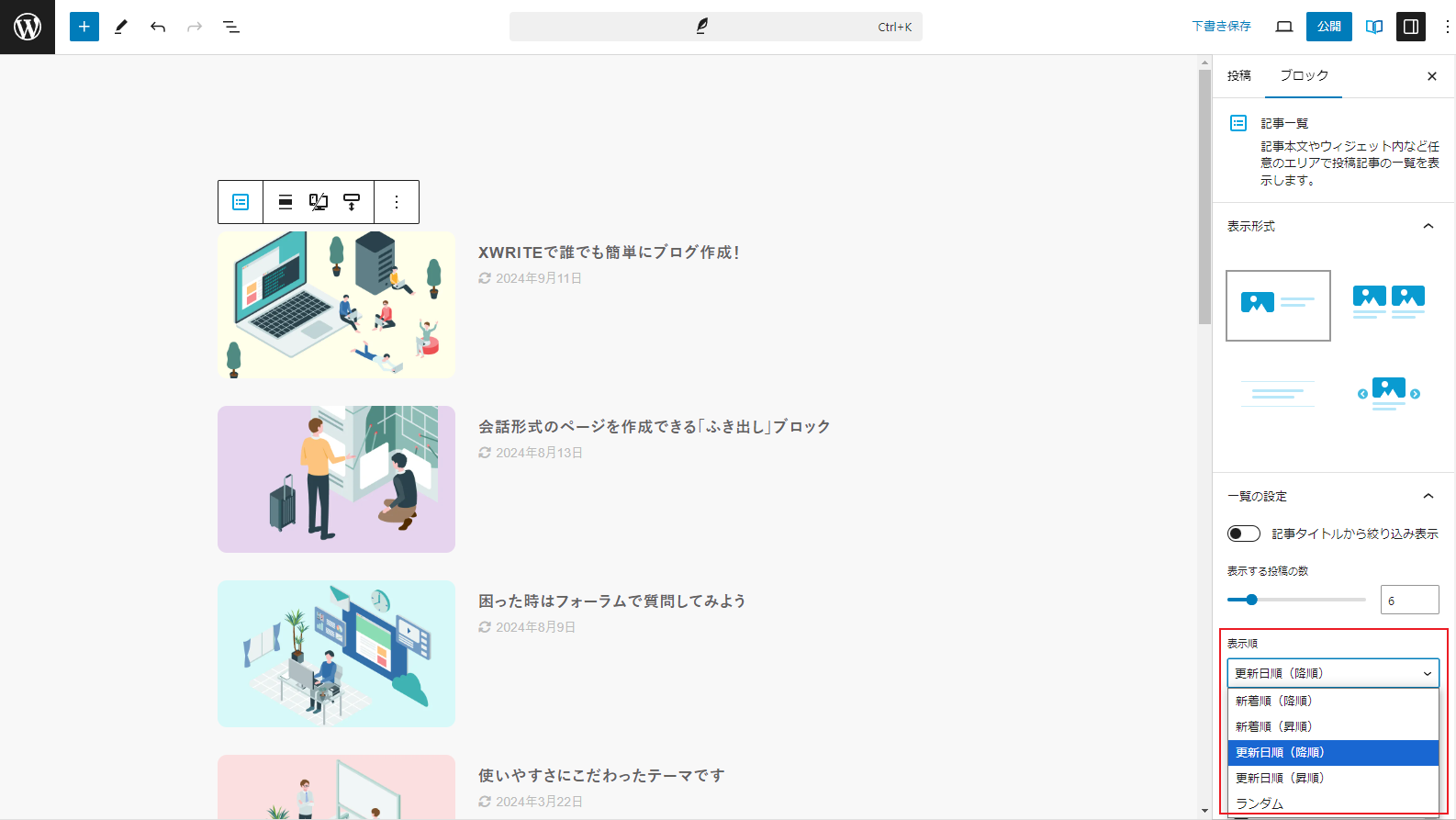Click the 公開 publish button
1456x820 pixels.
click(x=1329, y=27)
